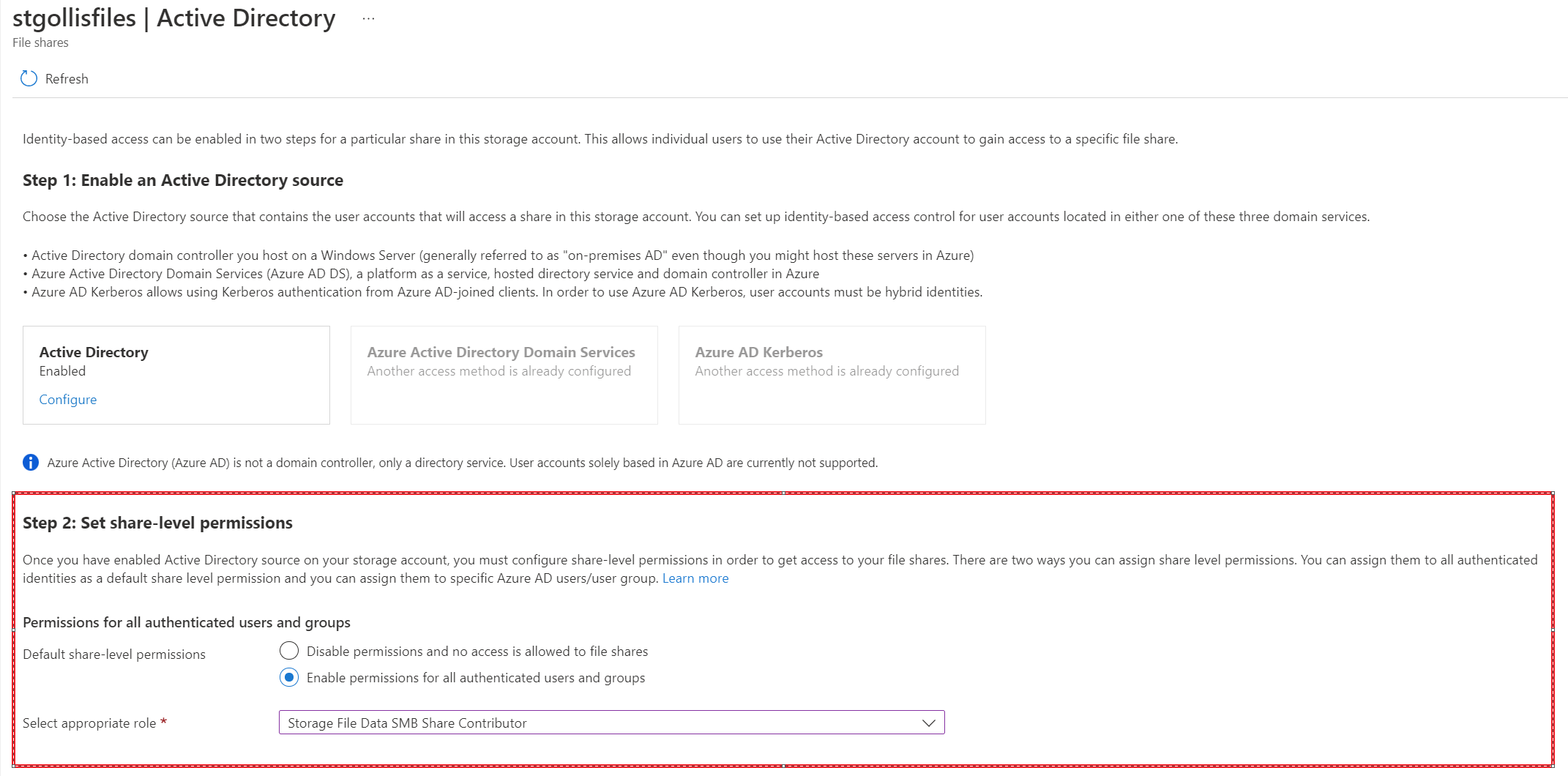The width and height of the screenshot is (1568, 776).
Task: Click the on-premises AD bullet description
Action: (499, 255)
